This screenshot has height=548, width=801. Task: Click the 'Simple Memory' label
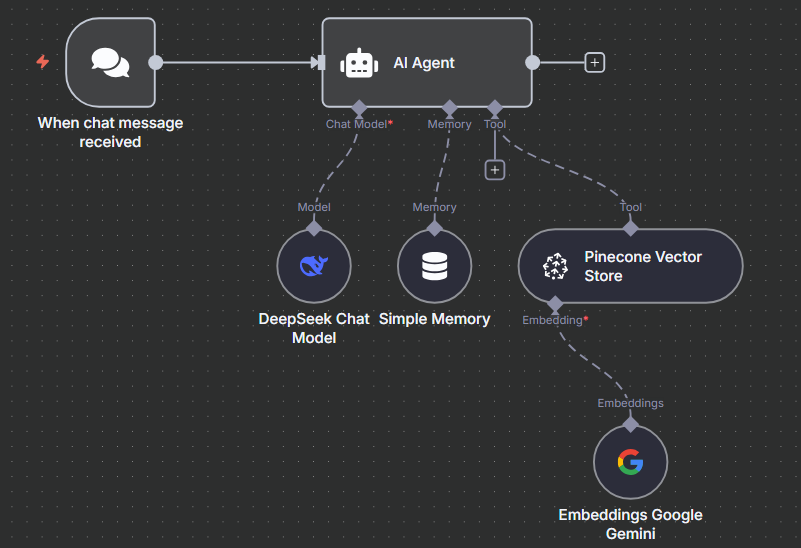[434, 319]
